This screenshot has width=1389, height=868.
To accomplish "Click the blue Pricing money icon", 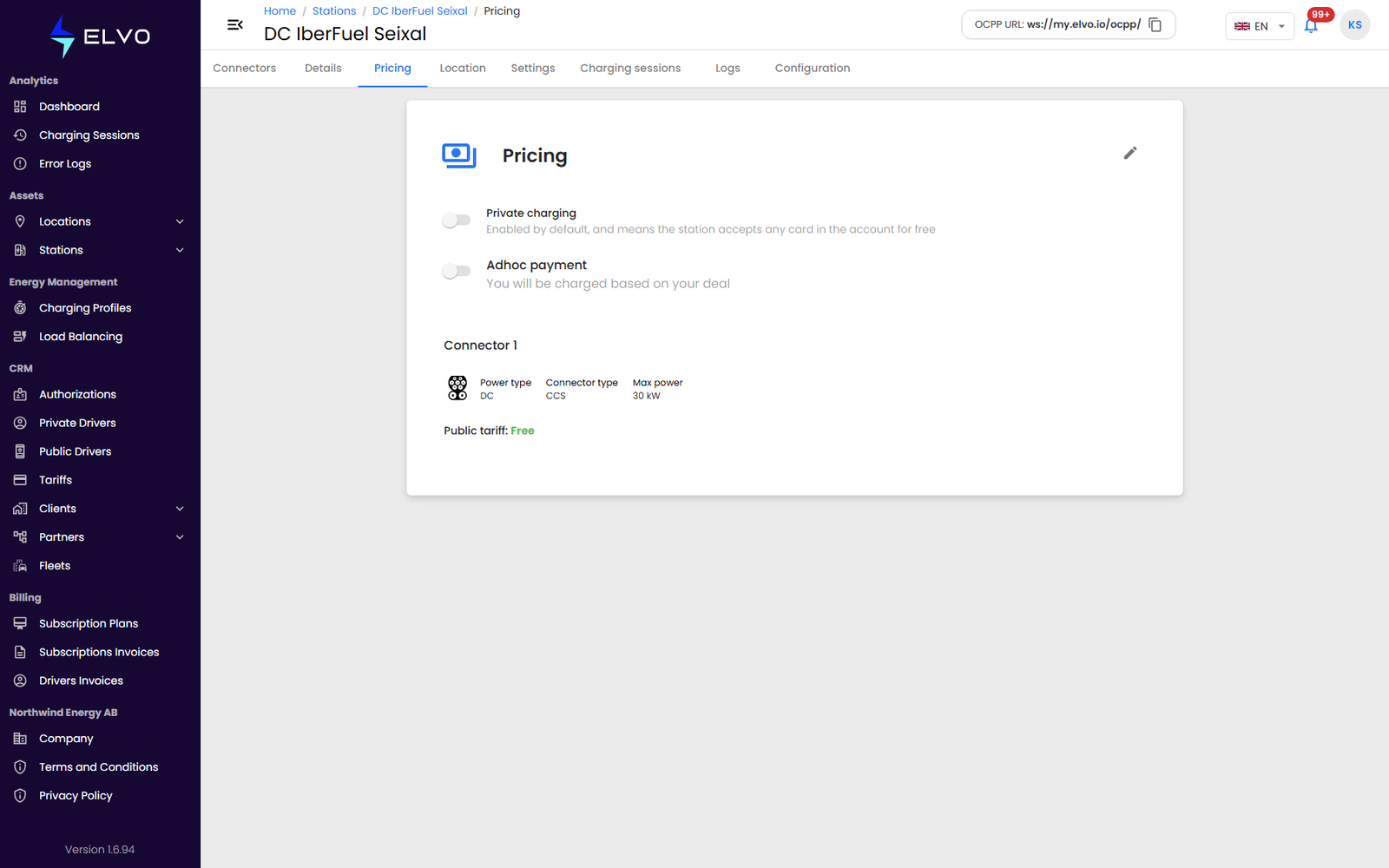I will click(459, 155).
